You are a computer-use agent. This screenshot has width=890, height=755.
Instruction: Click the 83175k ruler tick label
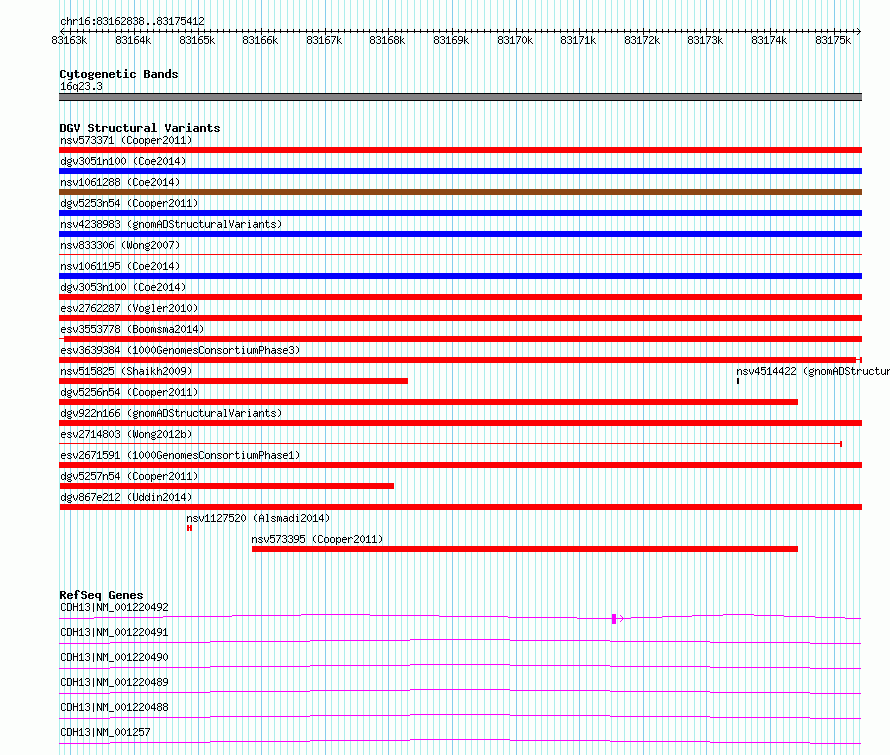pyautogui.click(x=833, y=40)
